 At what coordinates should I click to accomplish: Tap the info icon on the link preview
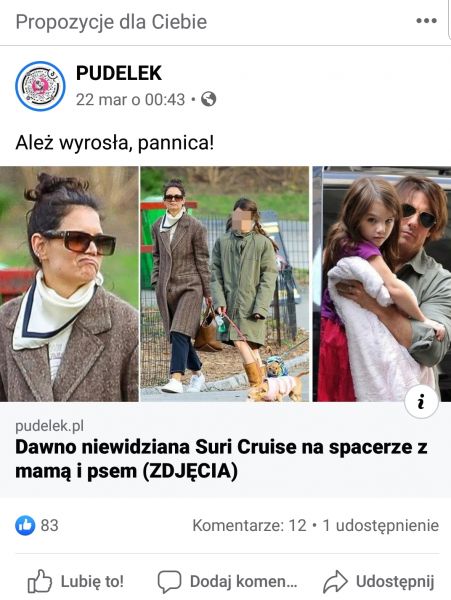pyautogui.click(x=421, y=402)
